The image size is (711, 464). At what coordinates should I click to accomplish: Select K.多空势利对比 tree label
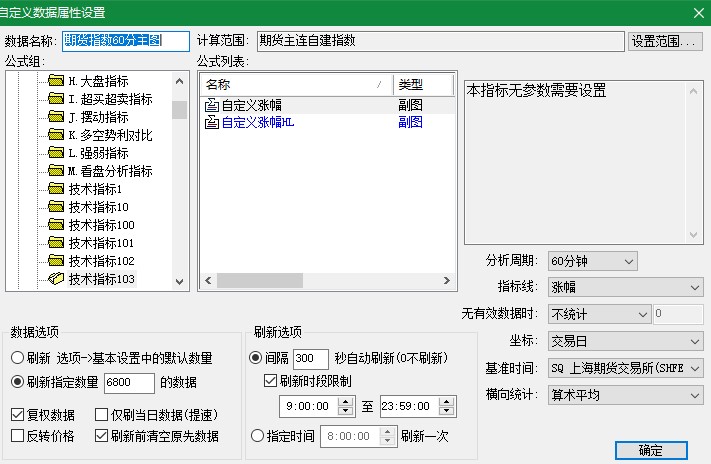click(110, 135)
